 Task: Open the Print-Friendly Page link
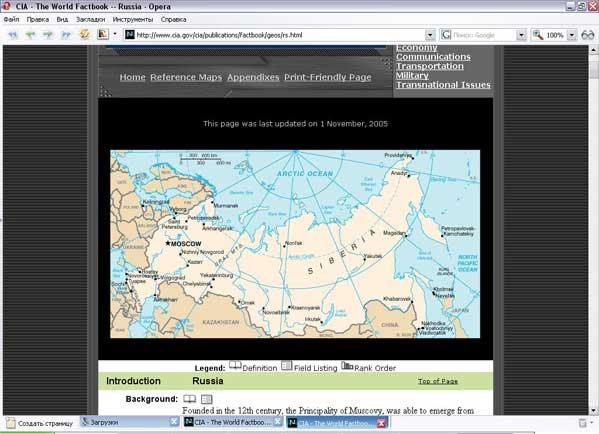point(328,77)
